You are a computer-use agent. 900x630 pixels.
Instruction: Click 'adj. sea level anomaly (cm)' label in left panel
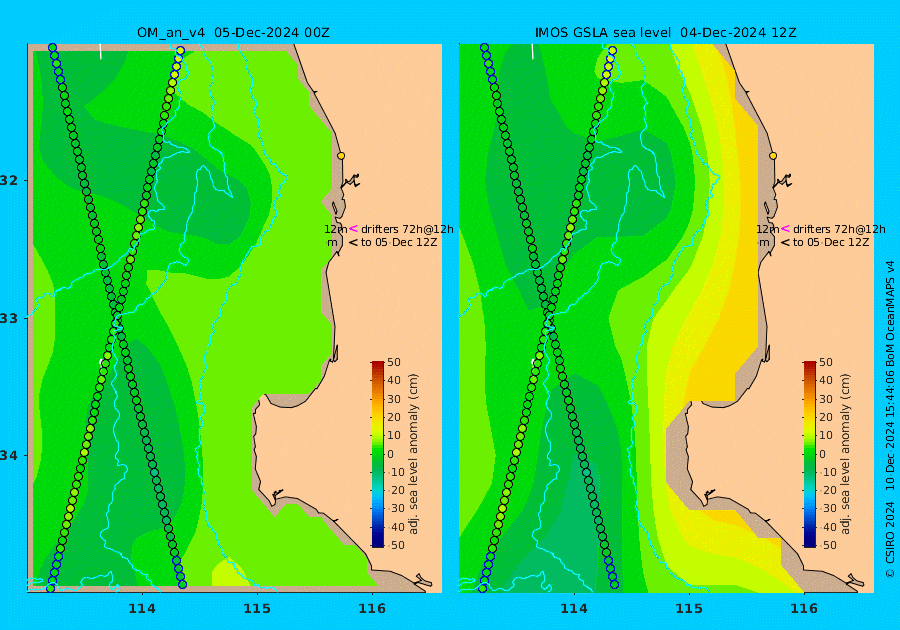point(413,454)
